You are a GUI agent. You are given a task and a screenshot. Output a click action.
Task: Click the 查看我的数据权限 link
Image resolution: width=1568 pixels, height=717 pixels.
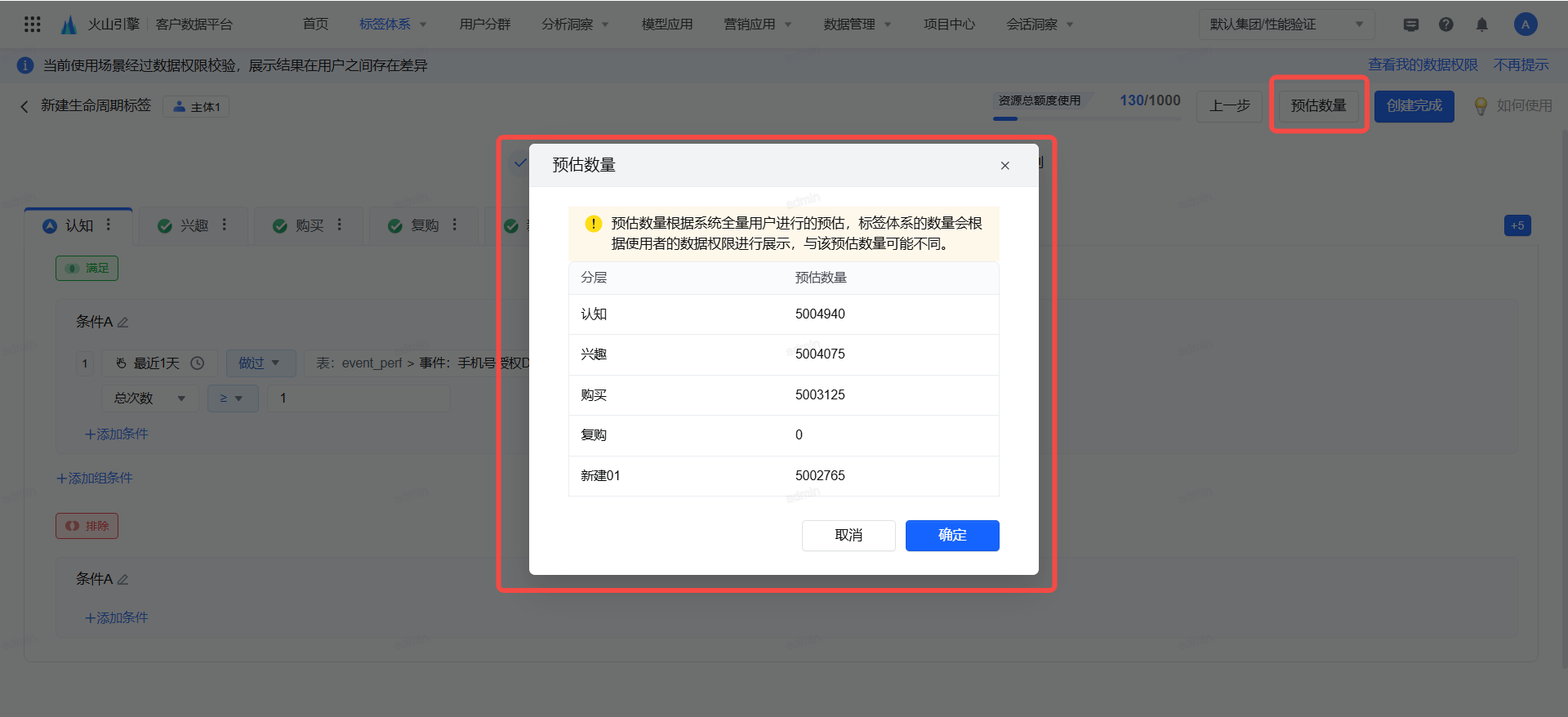click(x=1423, y=65)
